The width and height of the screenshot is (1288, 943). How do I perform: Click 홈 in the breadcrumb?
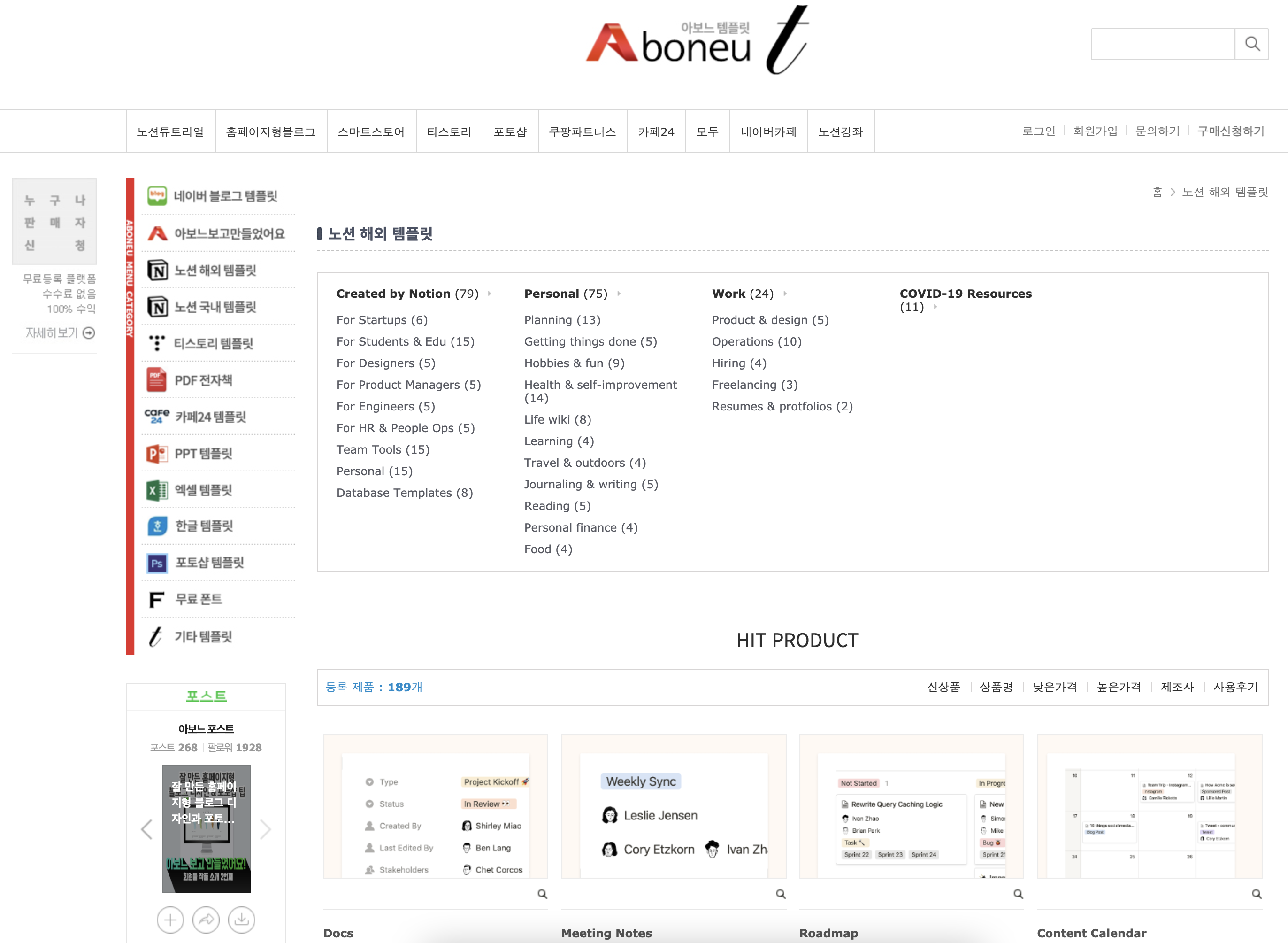(1158, 193)
